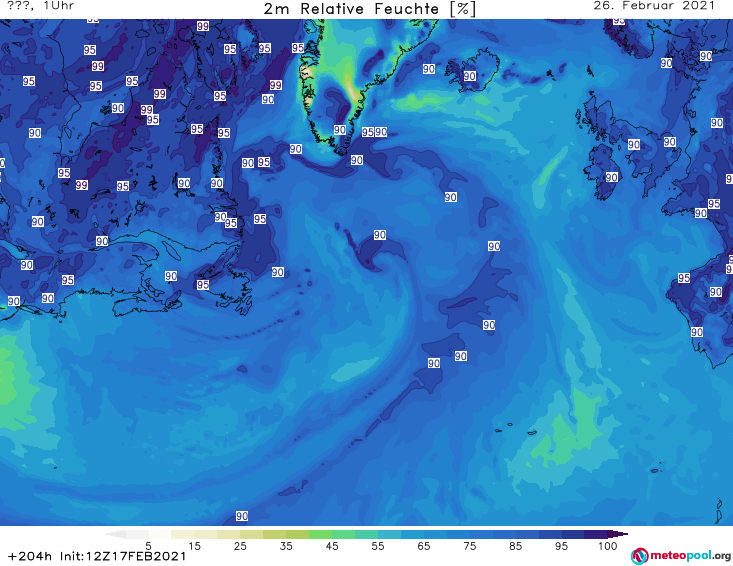Click the '75' tick label on colour bar
733x566 pixels.
[x=469, y=546]
